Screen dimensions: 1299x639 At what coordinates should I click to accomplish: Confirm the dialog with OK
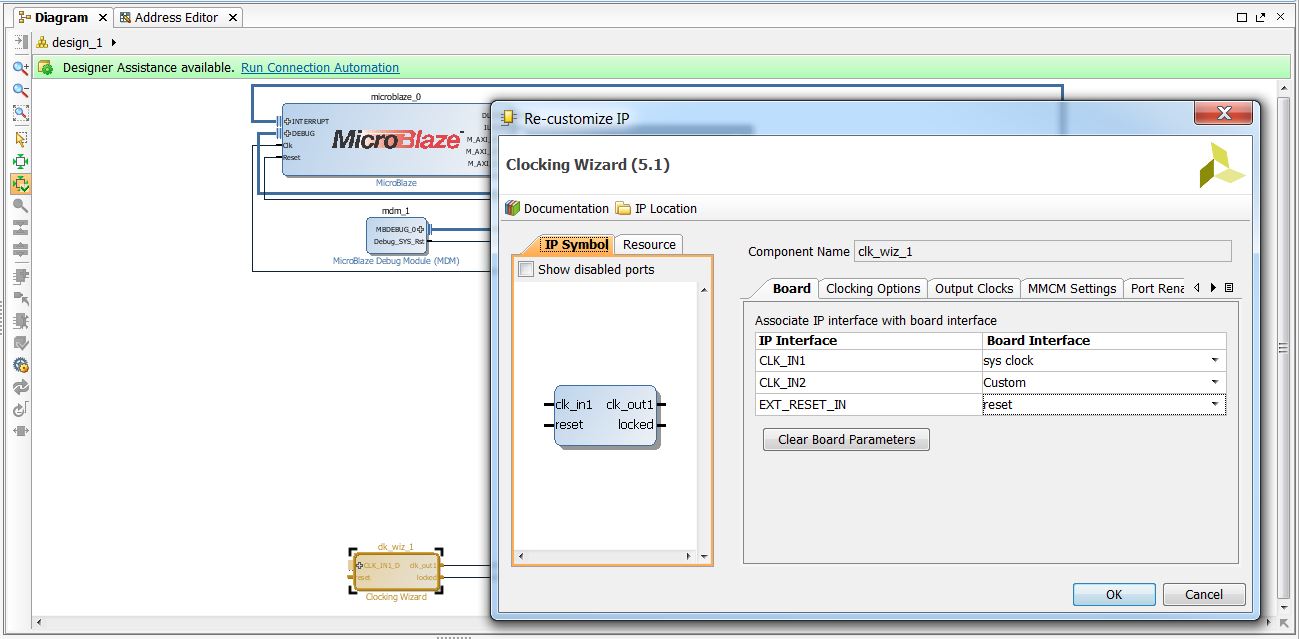point(1114,594)
